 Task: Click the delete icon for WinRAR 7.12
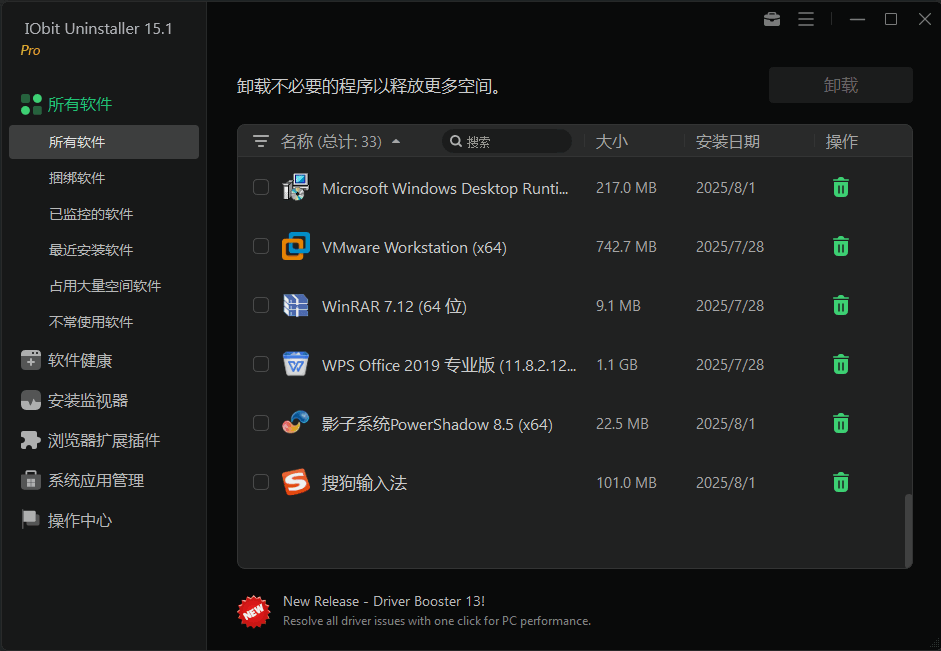(x=841, y=305)
